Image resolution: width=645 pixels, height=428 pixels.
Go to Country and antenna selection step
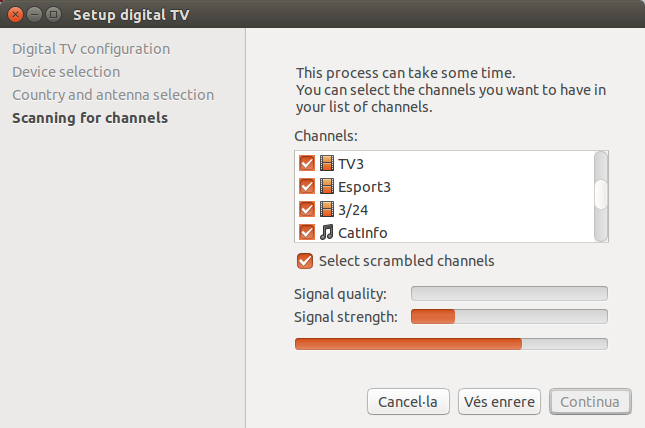pos(113,95)
